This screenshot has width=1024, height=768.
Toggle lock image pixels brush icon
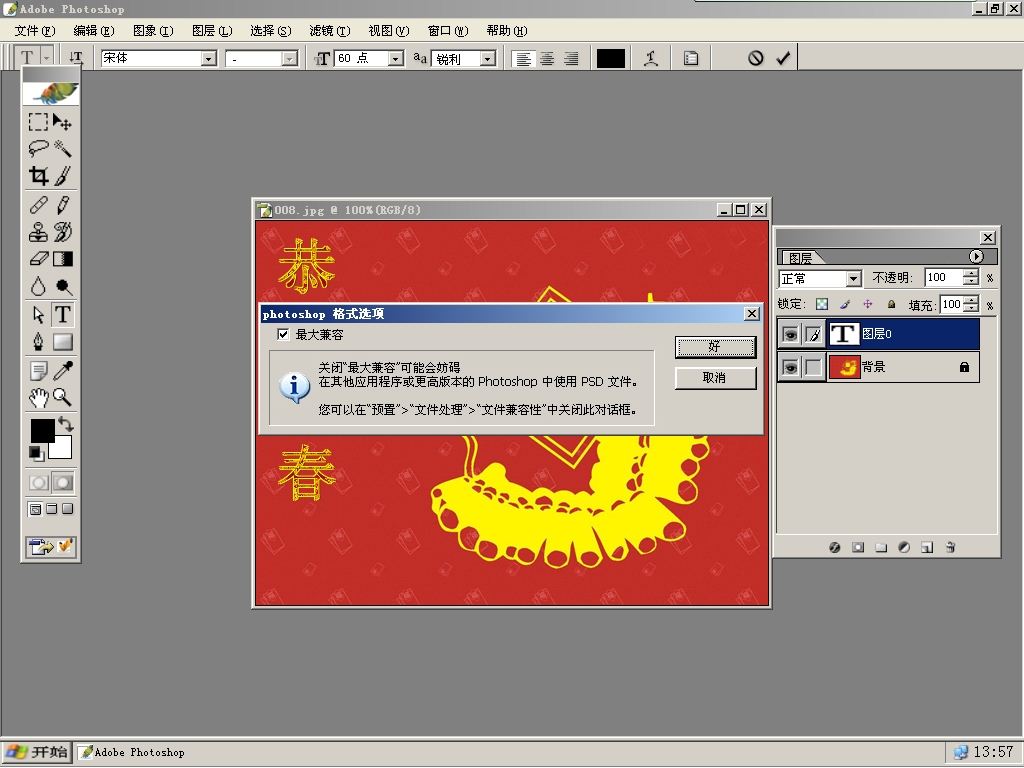(845, 304)
